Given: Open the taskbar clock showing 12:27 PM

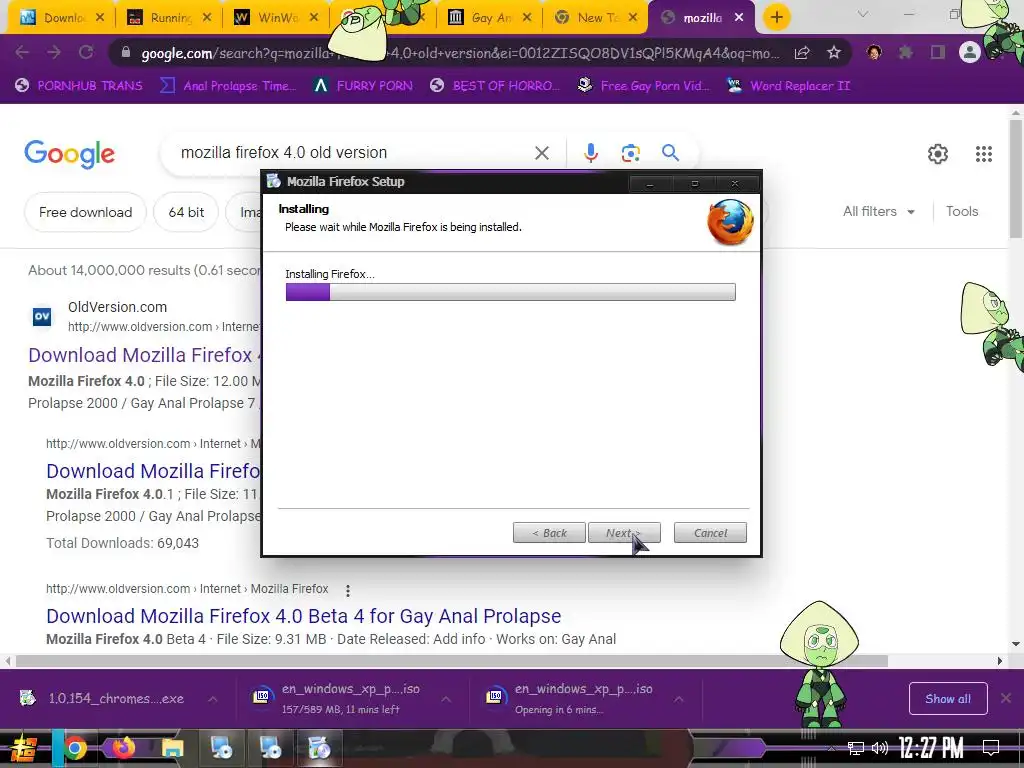Looking at the screenshot, I should coord(931,748).
